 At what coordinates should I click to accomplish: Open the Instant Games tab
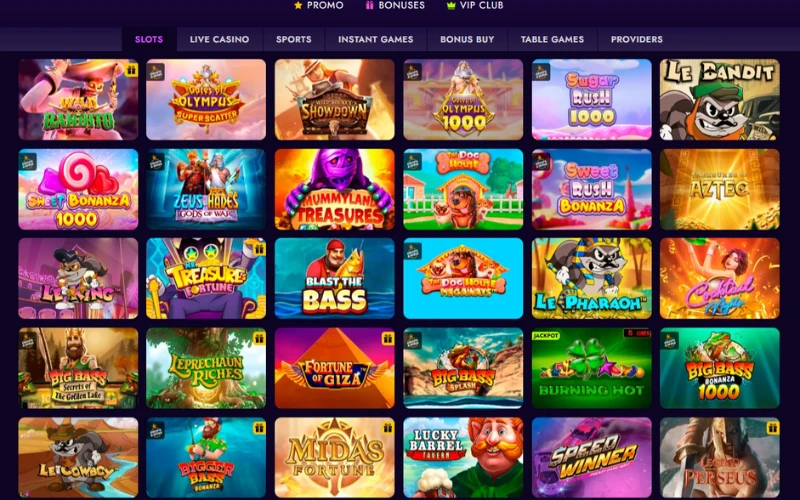pyautogui.click(x=376, y=39)
